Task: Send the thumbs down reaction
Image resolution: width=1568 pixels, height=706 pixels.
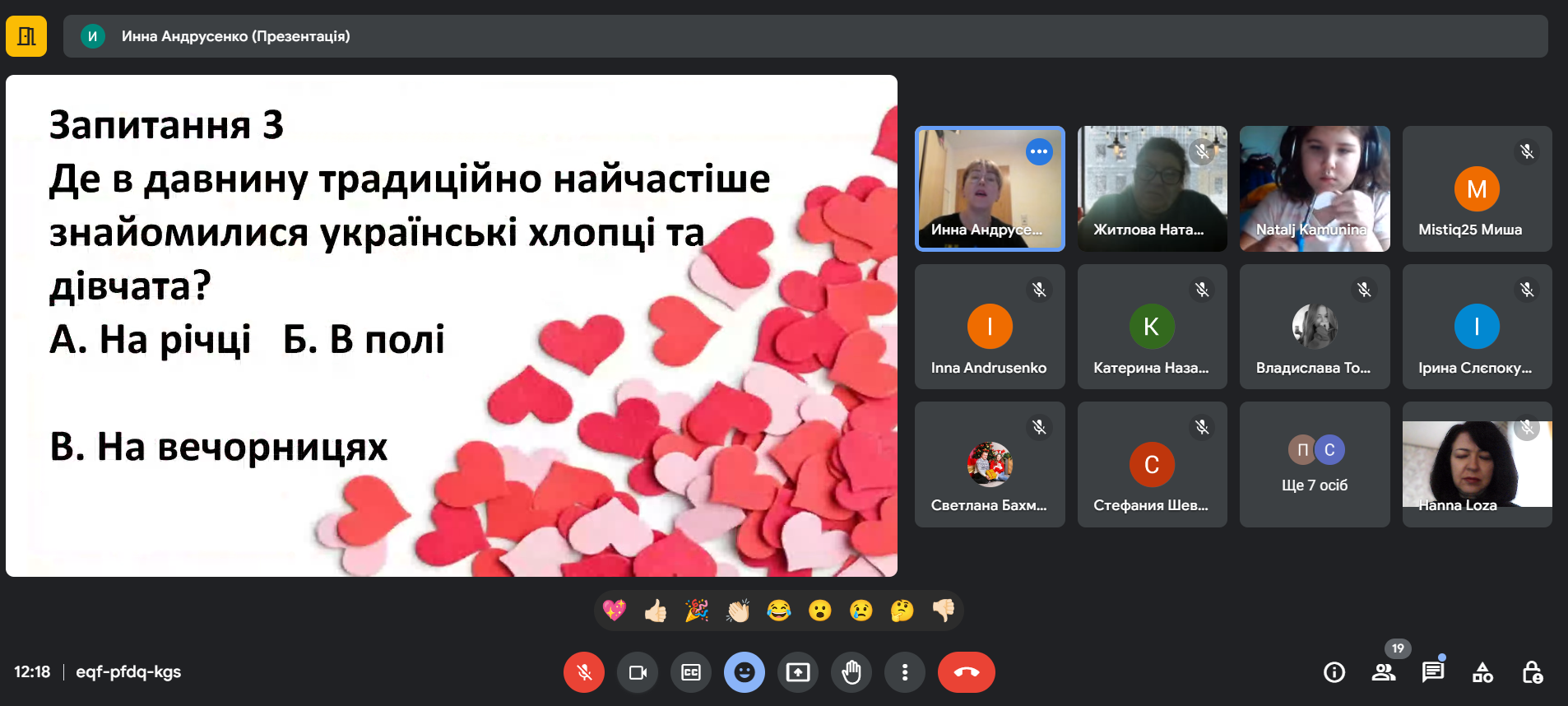Action: coord(943,611)
